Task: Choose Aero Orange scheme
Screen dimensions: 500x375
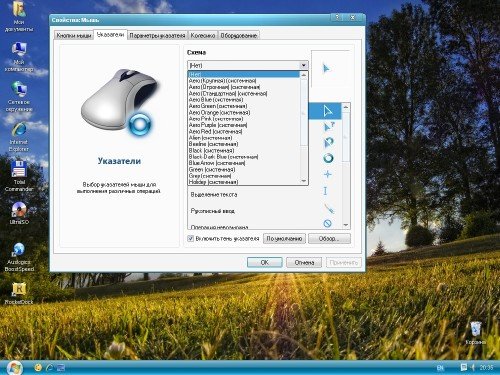Action: point(244,112)
